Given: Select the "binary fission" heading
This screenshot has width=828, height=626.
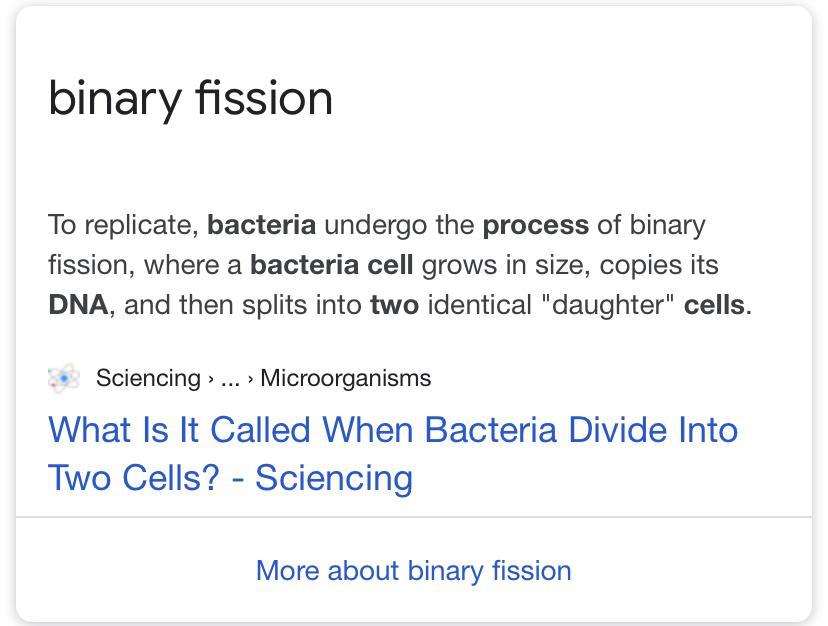Looking at the screenshot, I should [x=190, y=98].
